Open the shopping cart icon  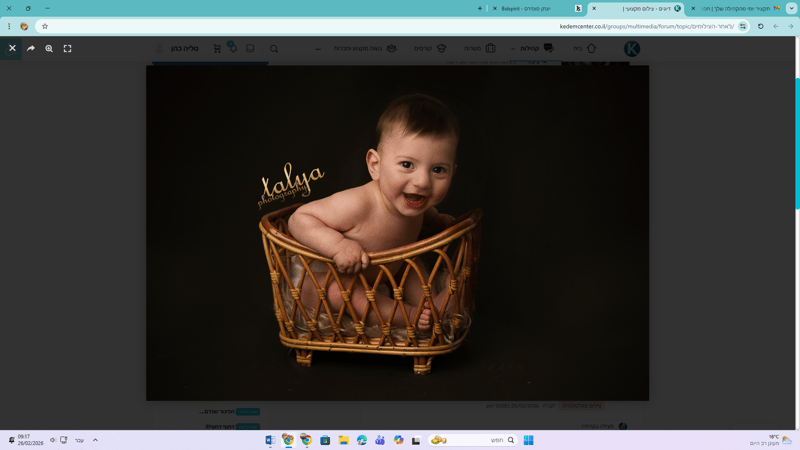[217, 48]
